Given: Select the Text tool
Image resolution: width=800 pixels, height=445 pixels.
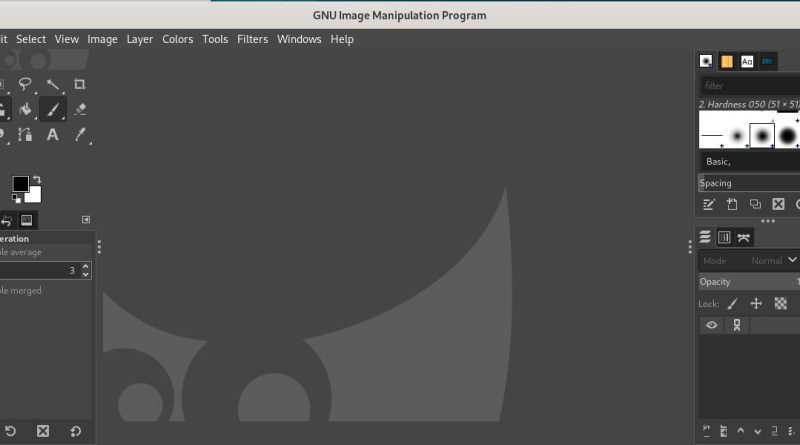Looking at the screenshot, I should [53, 134].
